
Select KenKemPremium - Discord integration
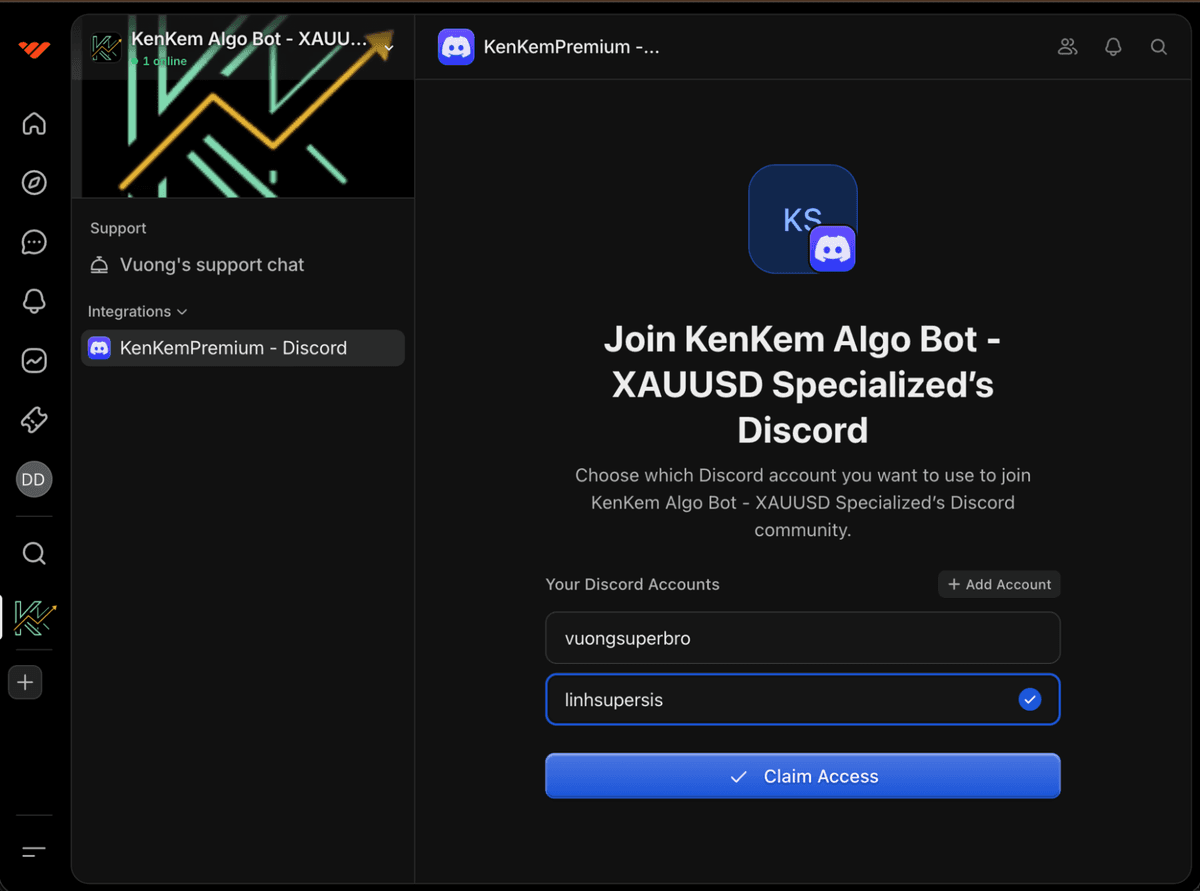(243, 348)
